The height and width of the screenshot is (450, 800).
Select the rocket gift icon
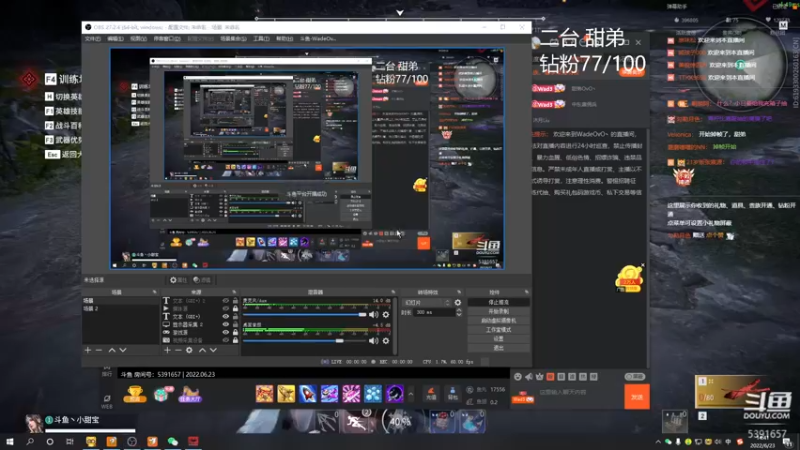point(308,394)
